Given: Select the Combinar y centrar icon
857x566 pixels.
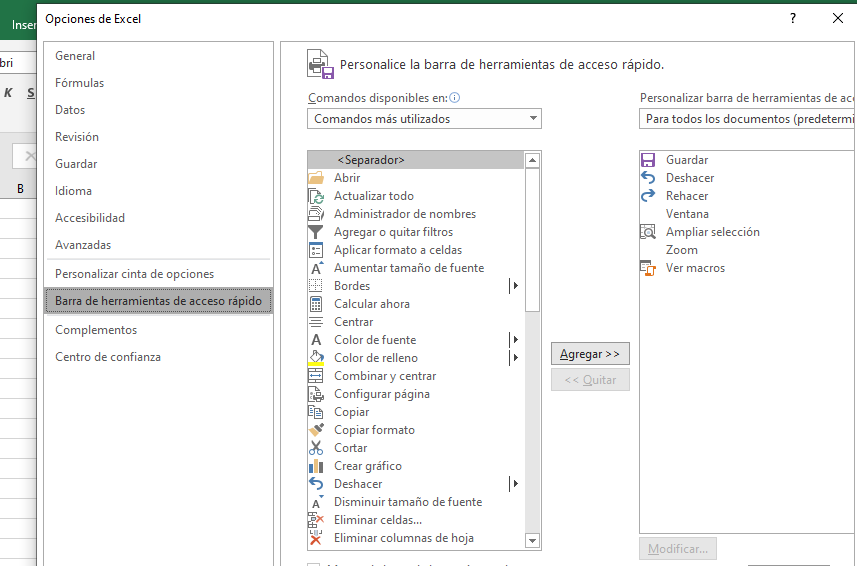Looking at the screenshot, I should [316, 376].
